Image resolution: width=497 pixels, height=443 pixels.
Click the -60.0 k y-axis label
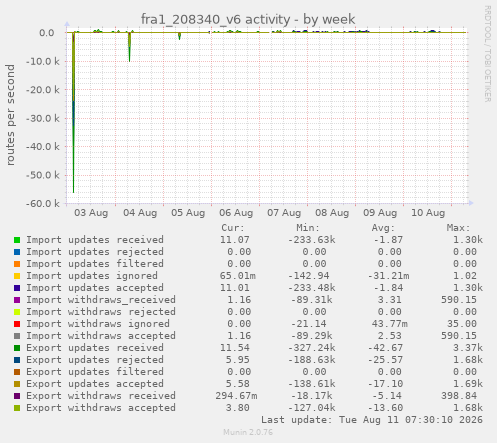[43, 204]
